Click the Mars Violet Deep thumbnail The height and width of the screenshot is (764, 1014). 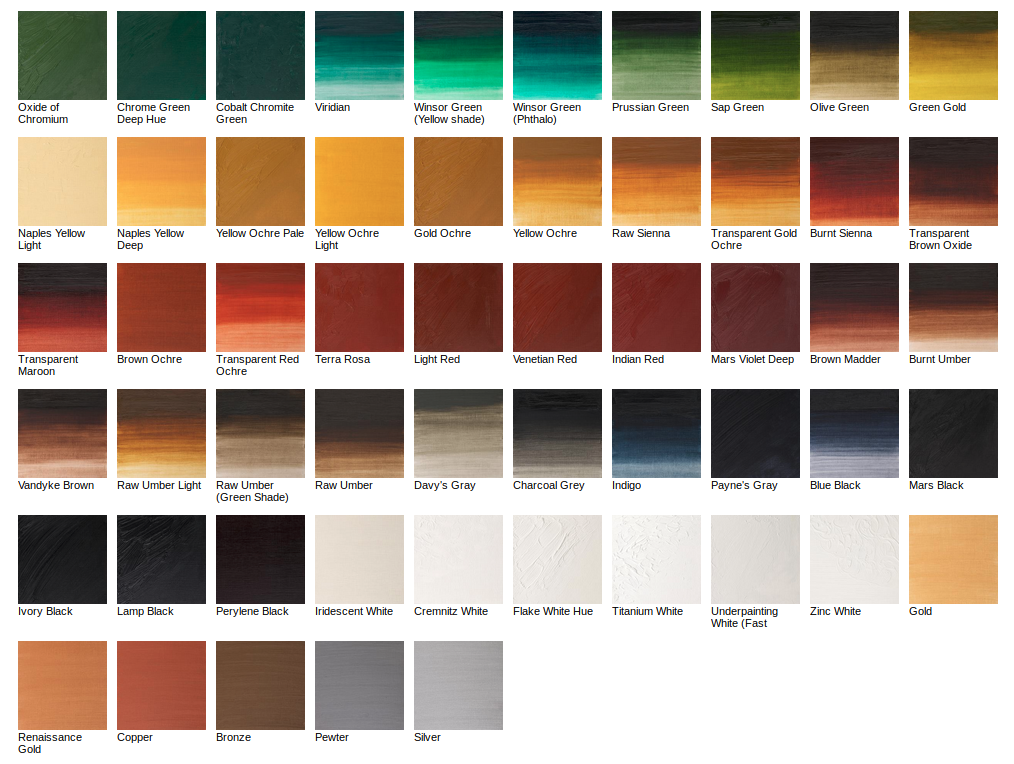[x=755, y=307]
